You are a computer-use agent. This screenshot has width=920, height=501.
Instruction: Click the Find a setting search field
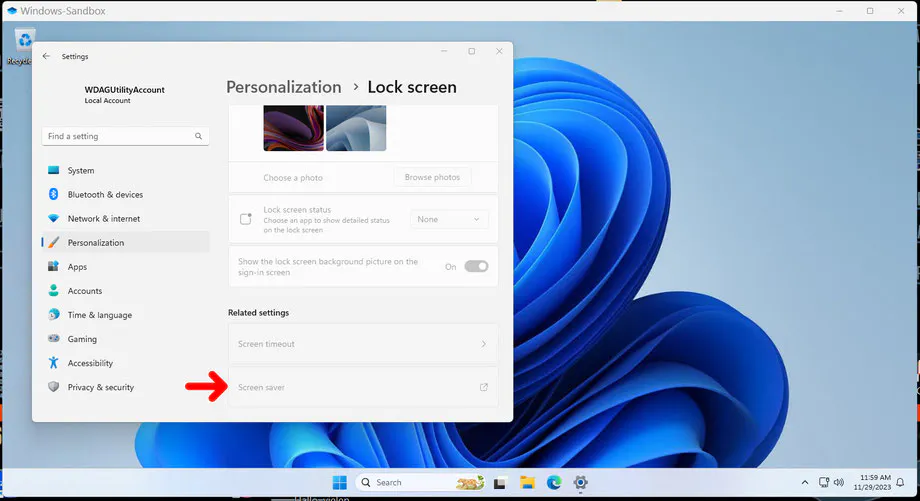pyautogui.click(x=126, y=136)
